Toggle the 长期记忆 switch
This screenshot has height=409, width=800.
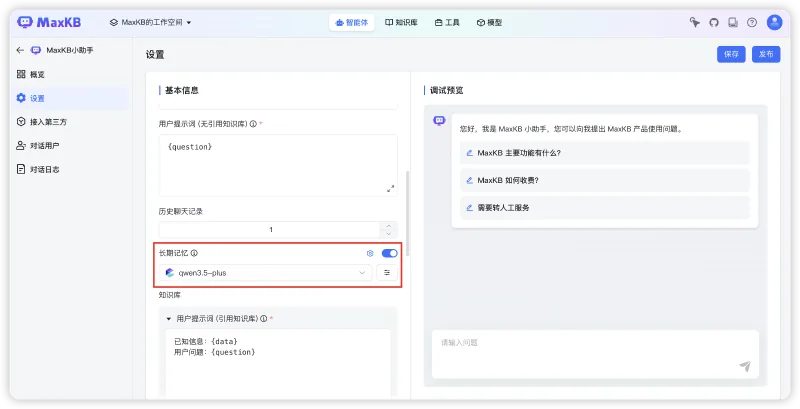(x=389, y=253)
